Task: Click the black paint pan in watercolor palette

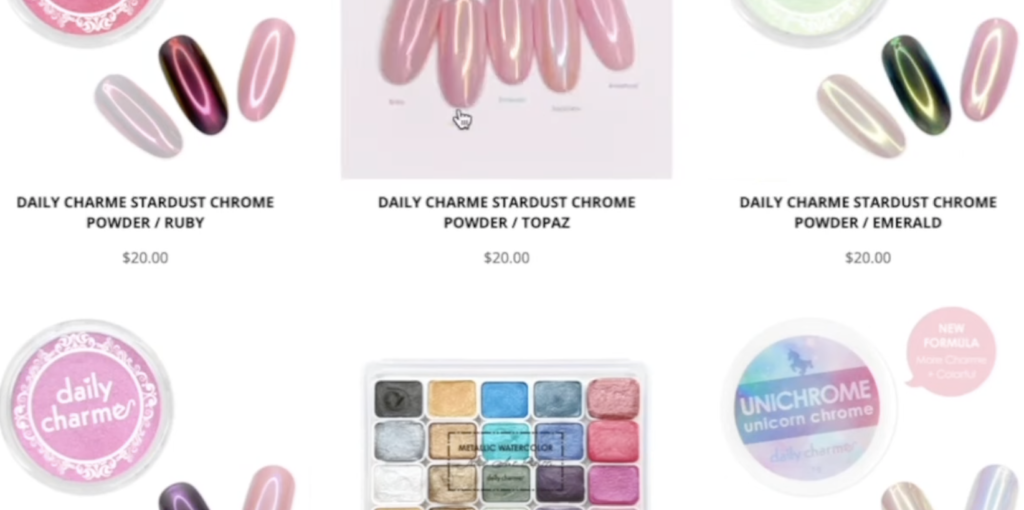Action: (398, 399)
